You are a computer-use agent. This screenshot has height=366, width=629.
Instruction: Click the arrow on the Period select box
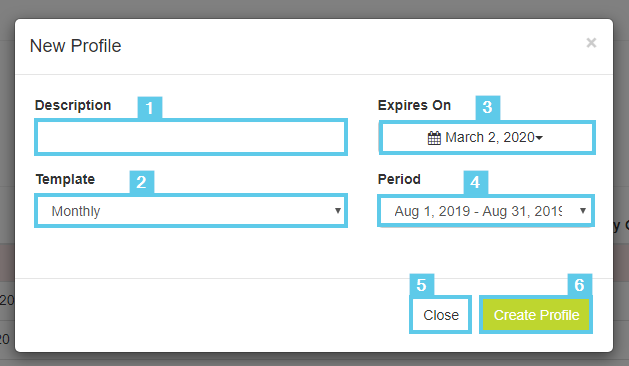click(x=583, y=211)
